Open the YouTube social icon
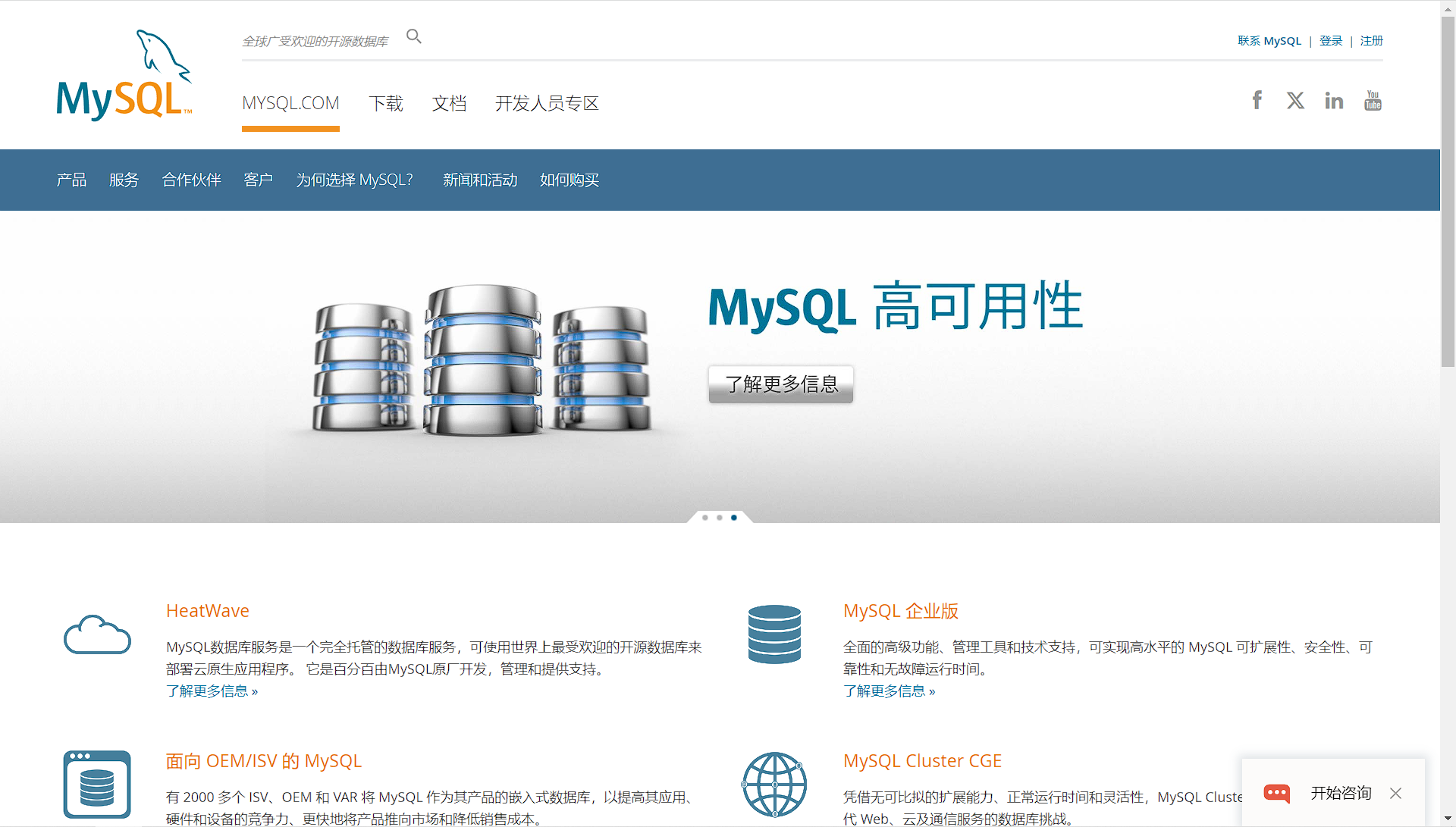This screenshot has width=1456, height=827. [x=1373, y=100]
